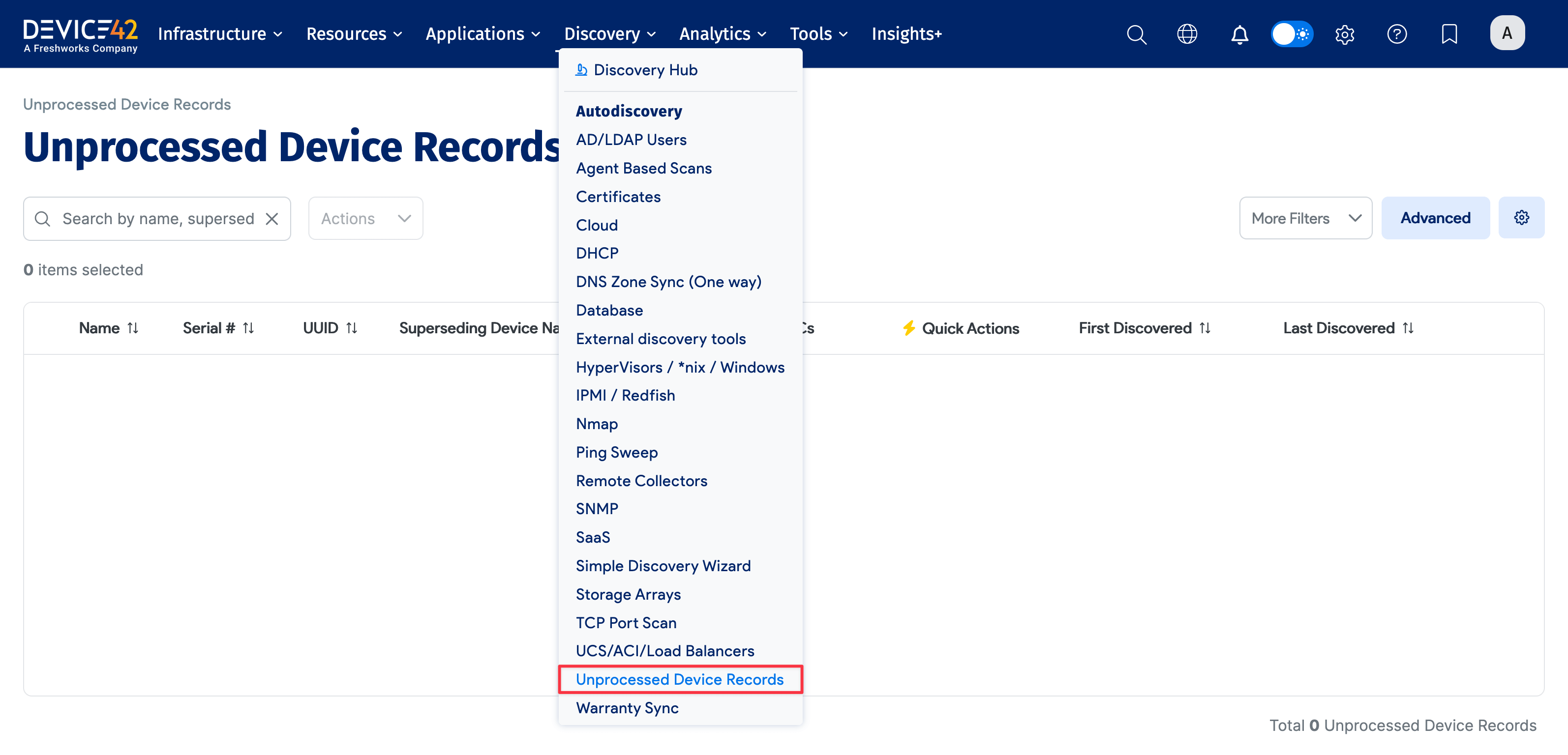Open notifications via the bell icon
The image size is (1568, 755).
pyautogui.click(x=1239, y=34)
